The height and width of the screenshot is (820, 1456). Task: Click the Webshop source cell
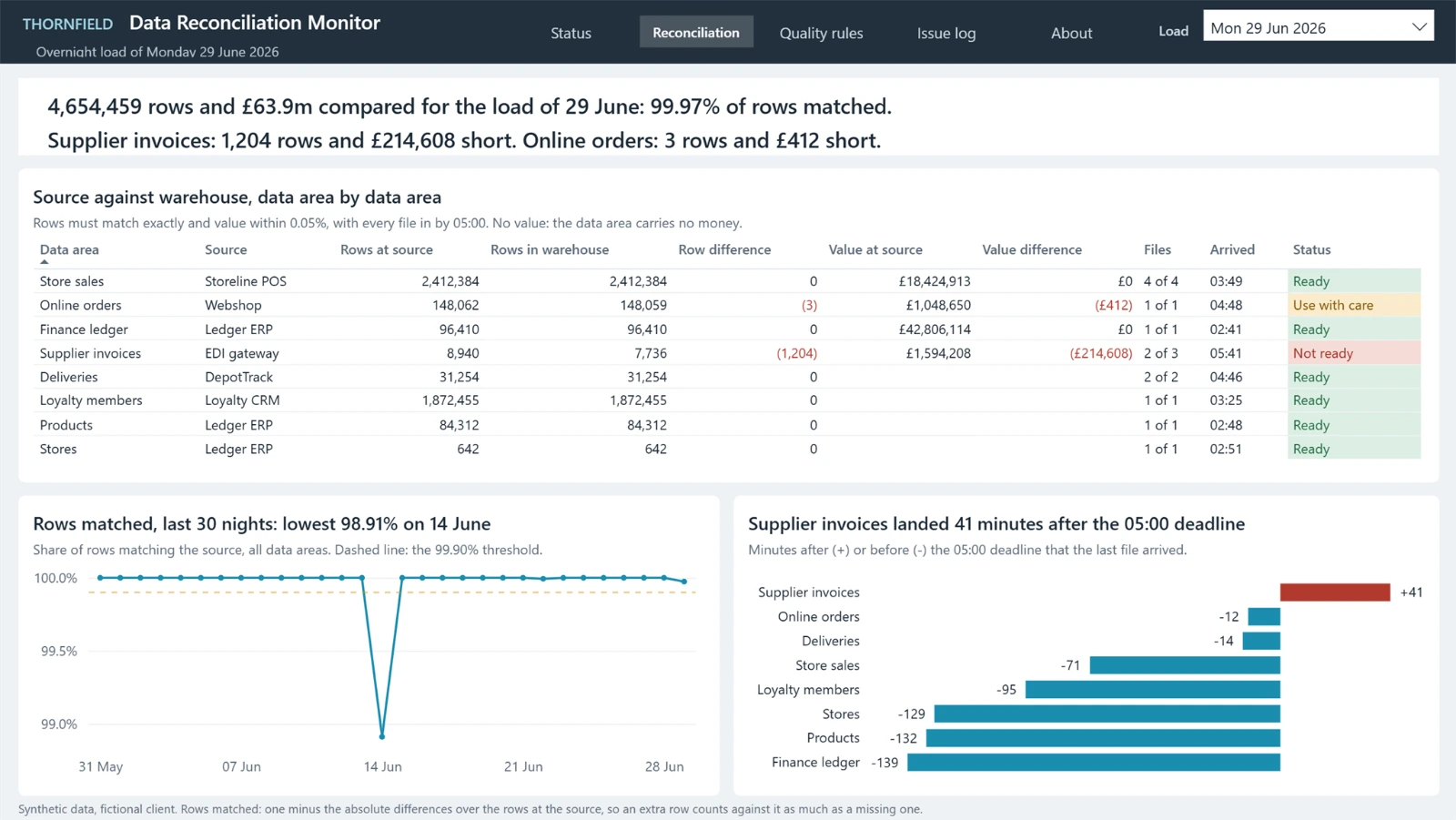(233, 305)
